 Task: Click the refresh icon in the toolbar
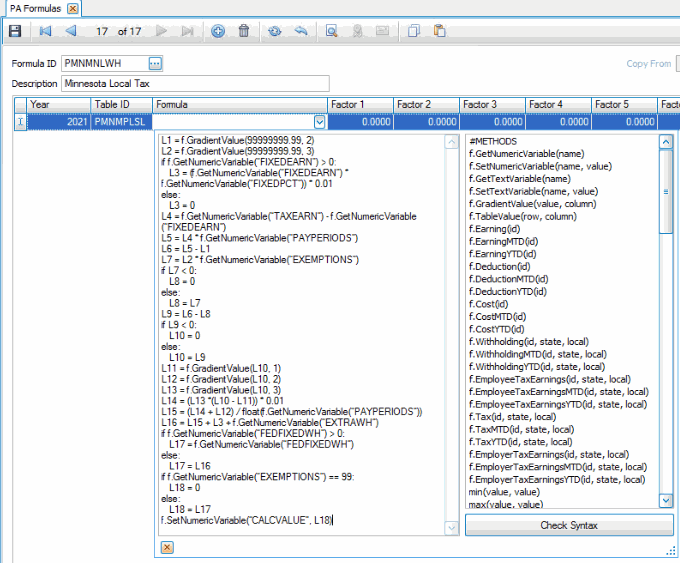pyautogui.click(x=275, y=31)
